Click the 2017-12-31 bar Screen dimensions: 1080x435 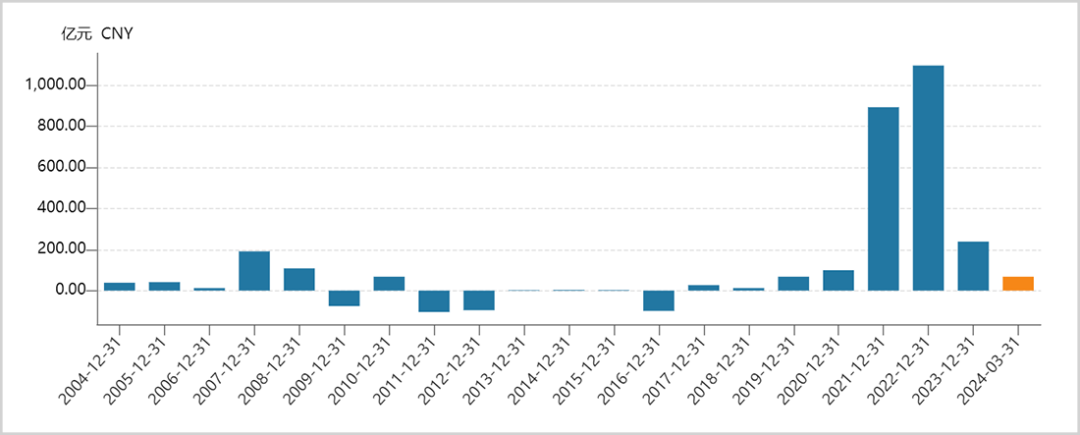pyautogui.click(x=703, y=288)
